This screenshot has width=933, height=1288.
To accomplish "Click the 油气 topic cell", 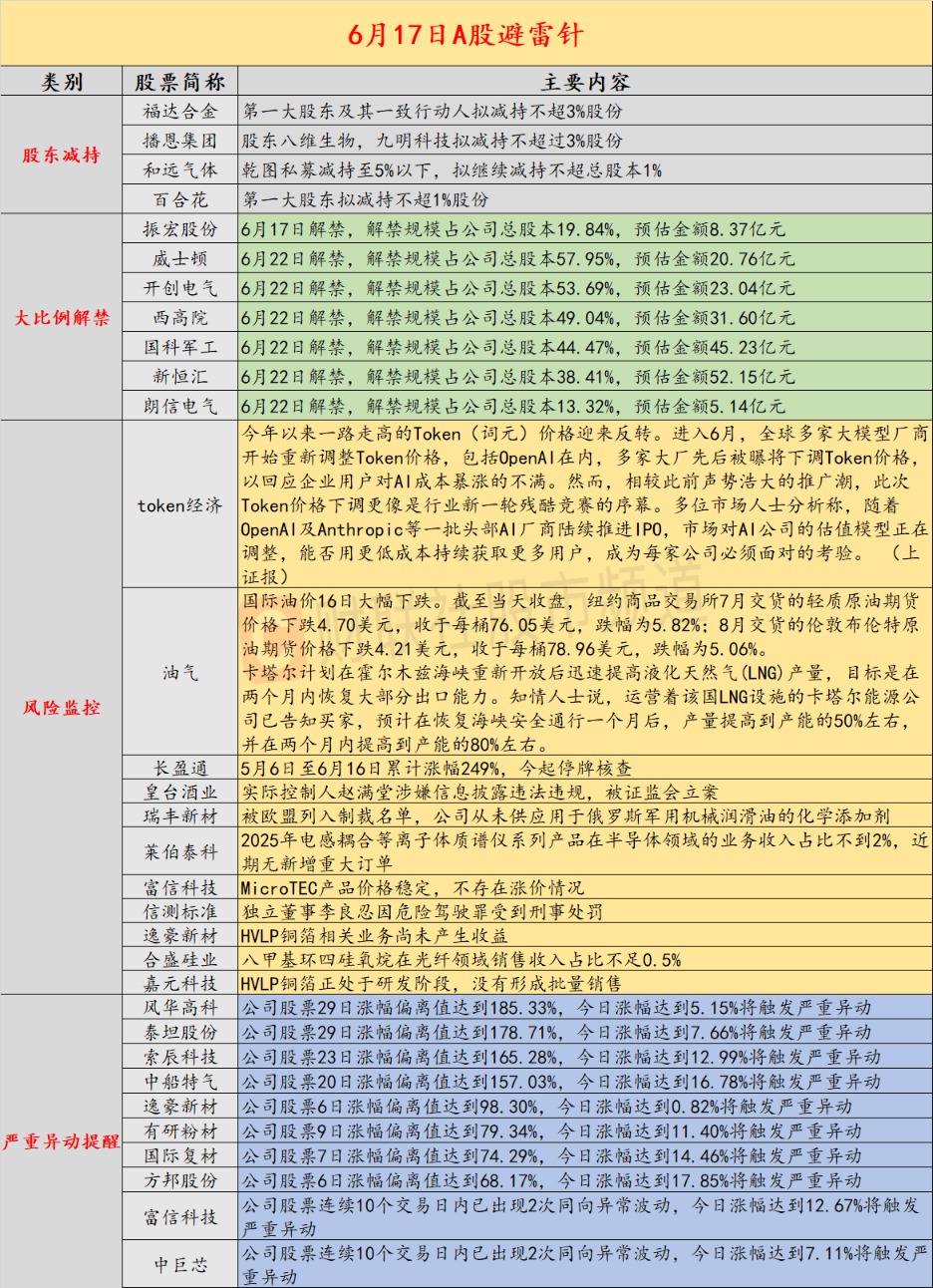I will point(180,673).
